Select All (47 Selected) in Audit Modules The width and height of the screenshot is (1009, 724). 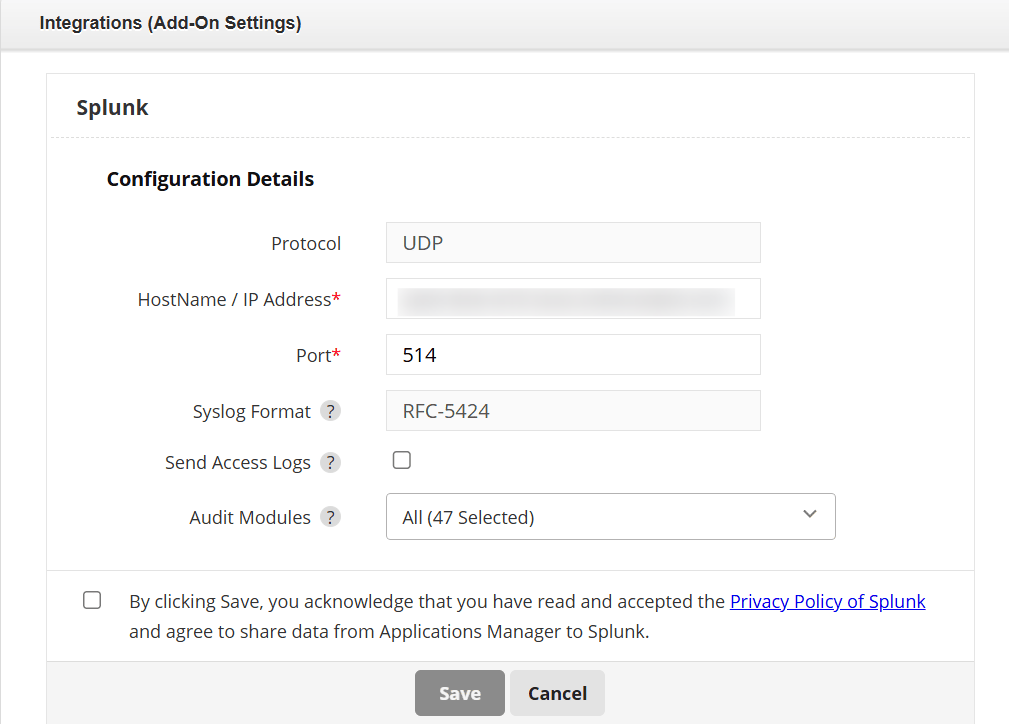pyautogui.click(x=610, y=516)
